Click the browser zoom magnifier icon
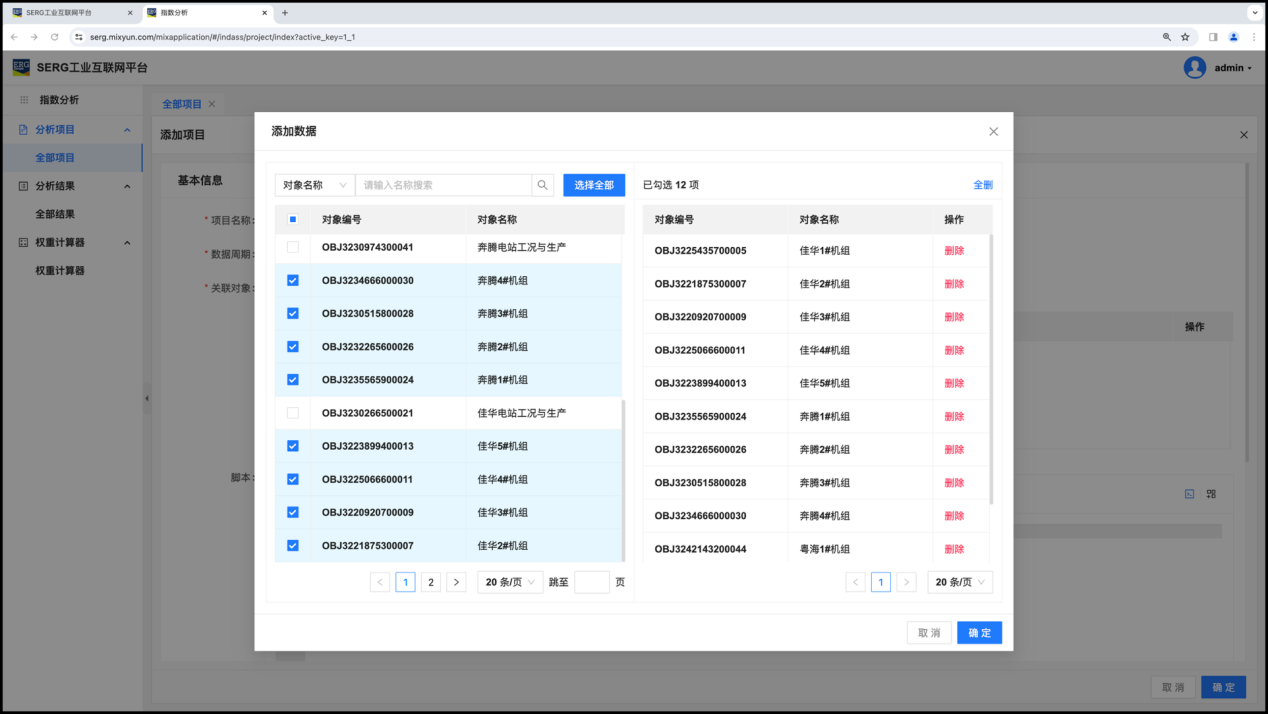This screenshot has height=714, width=1268. point(1166,37)
